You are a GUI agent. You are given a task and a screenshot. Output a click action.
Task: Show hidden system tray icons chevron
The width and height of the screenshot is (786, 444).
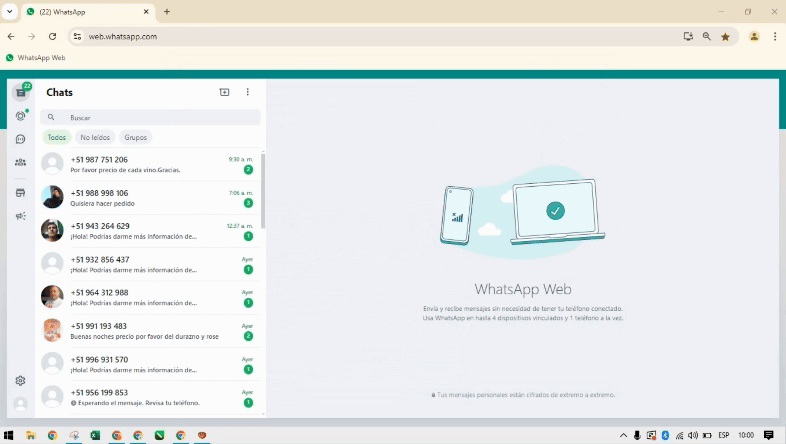(x=622, y=435)
